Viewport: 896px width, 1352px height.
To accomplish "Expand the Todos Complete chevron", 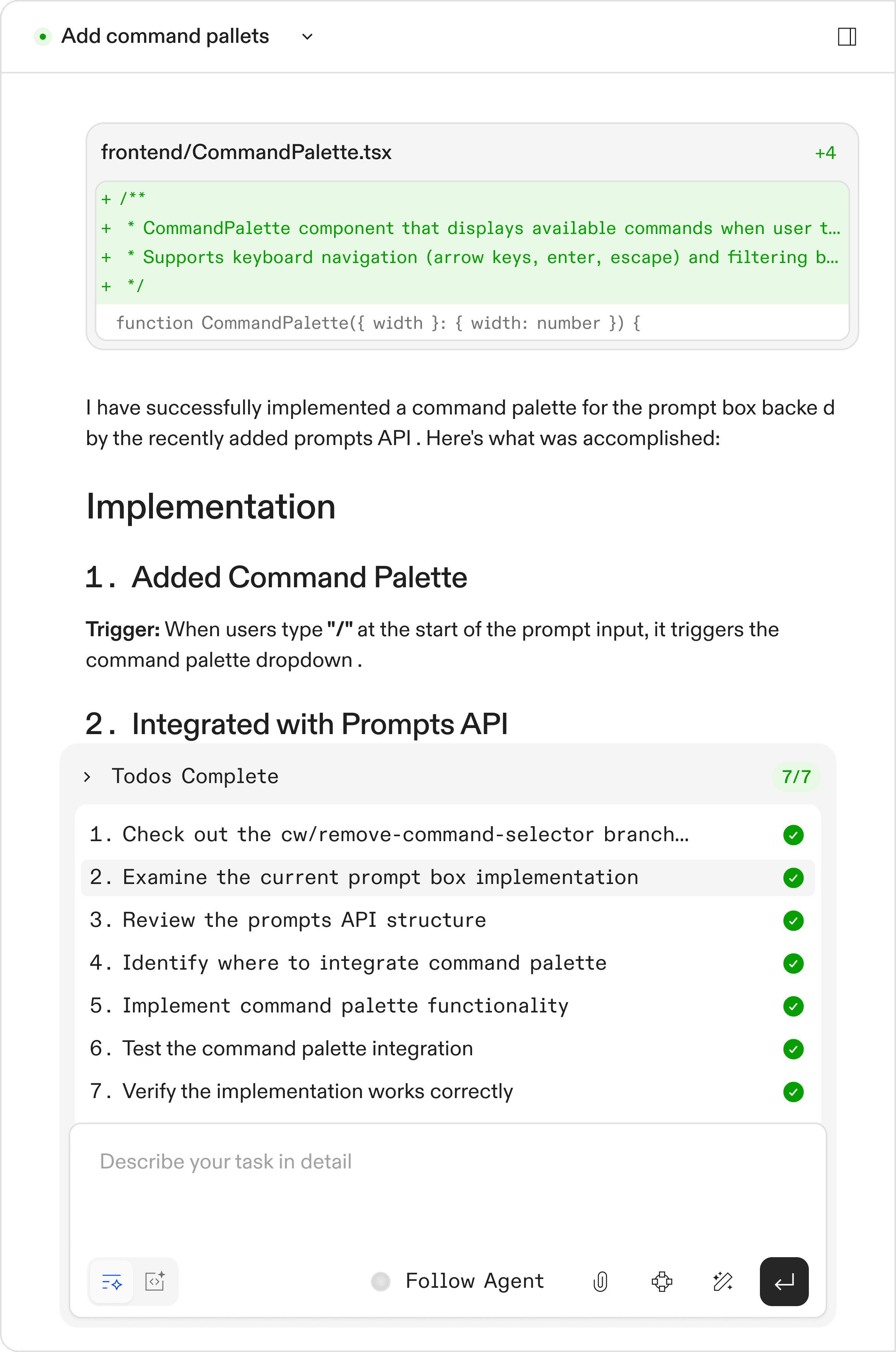I will (88, 777).
